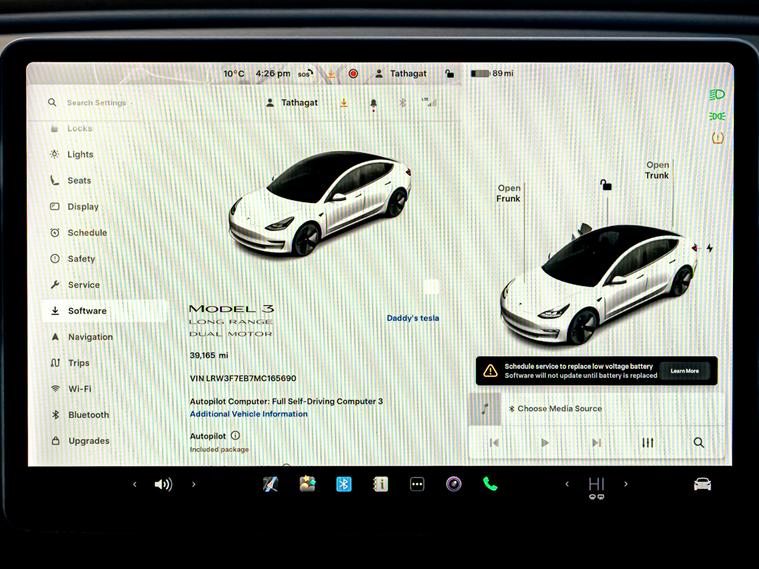
Task: Open media equalizer settings icon
Action: click(647, 443)
